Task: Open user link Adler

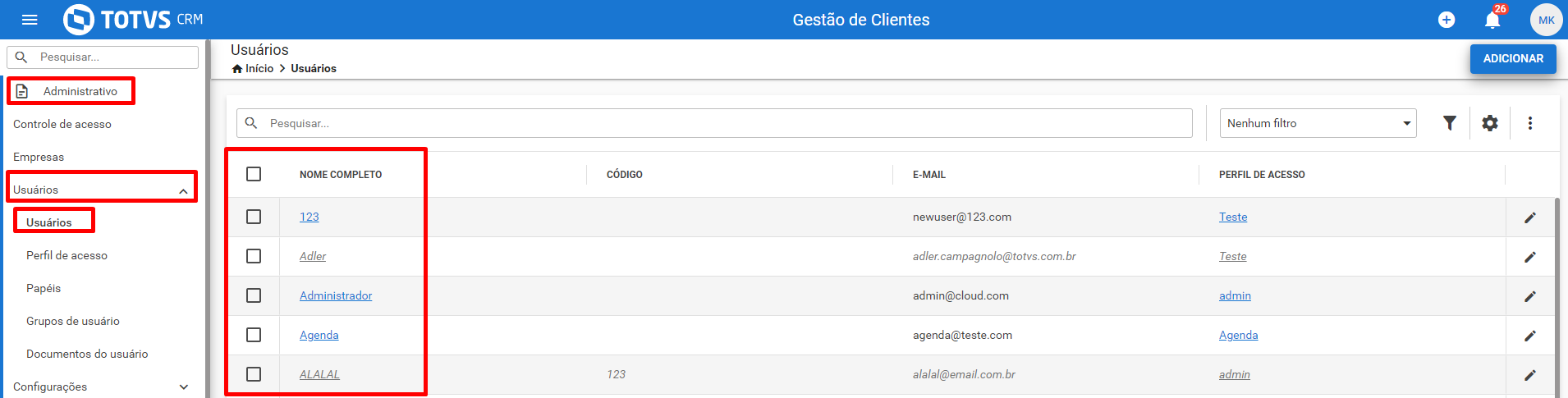Action: 313,256
